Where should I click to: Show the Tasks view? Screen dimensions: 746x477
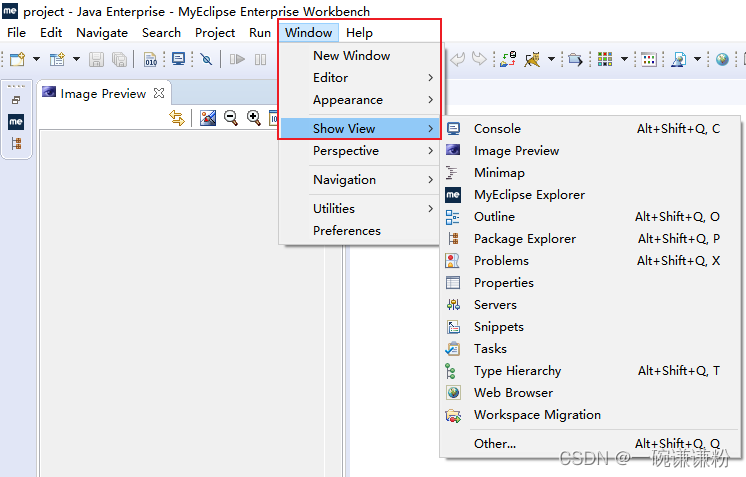[x=589, y=349]
